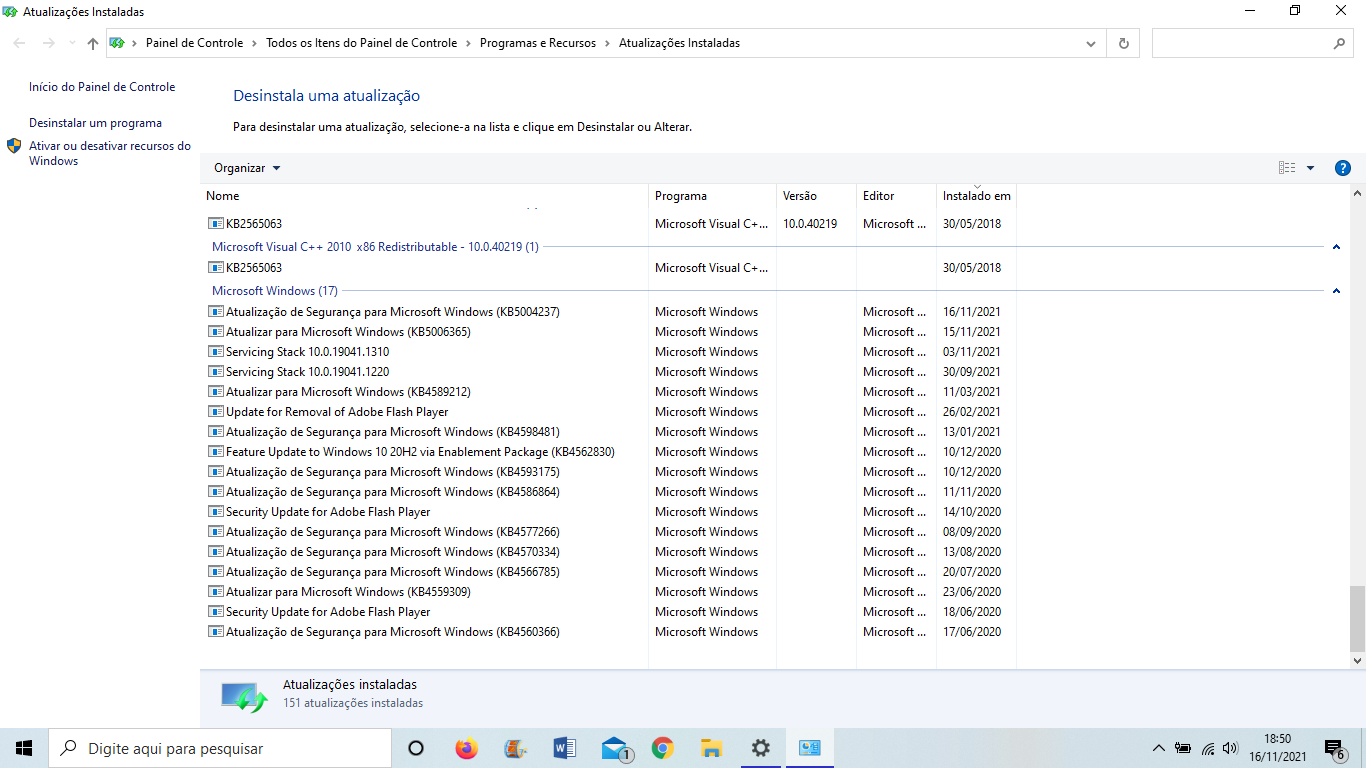Click the taskbar search box
The height and width of the screenshot is (768, 1366).
(220, 748)
